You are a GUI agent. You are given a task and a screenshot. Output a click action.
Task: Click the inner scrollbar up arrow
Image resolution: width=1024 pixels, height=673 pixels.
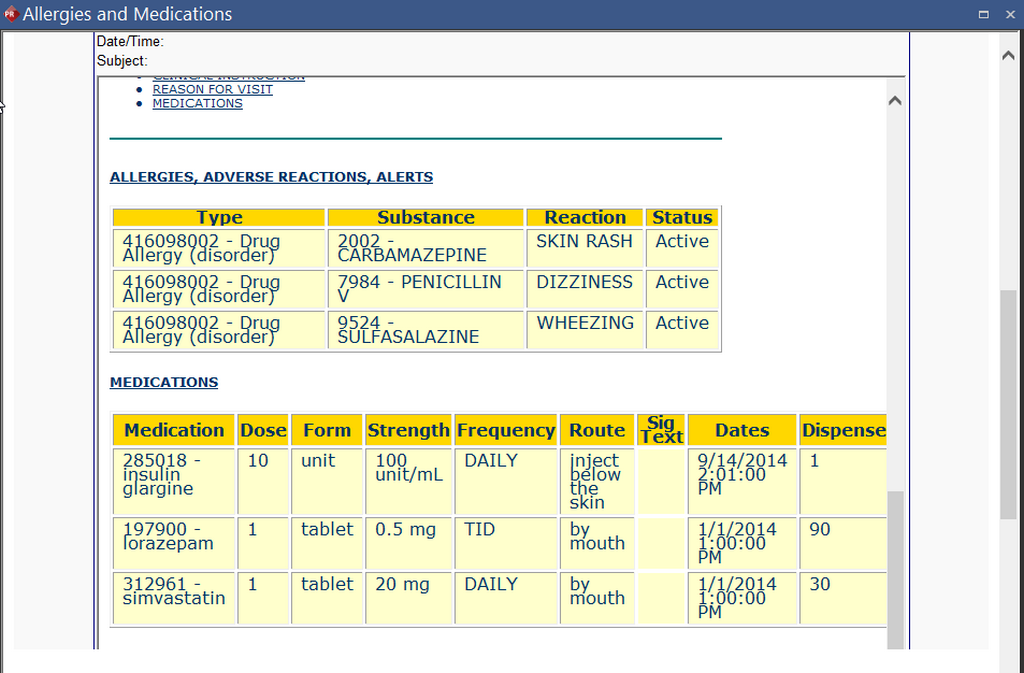click(895, 100)
